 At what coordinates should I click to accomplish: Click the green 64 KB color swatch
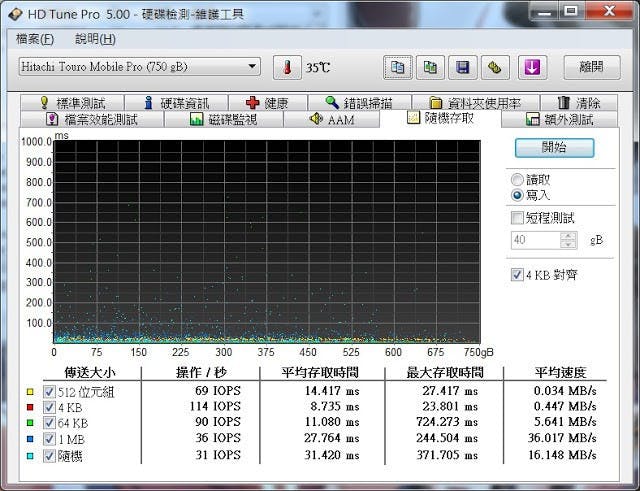tap(30, 423)
